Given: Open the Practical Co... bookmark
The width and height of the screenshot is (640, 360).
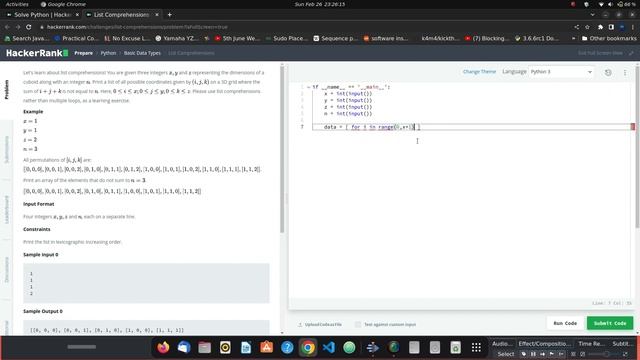Looking at the screenshot, I should tap(76, 38).
